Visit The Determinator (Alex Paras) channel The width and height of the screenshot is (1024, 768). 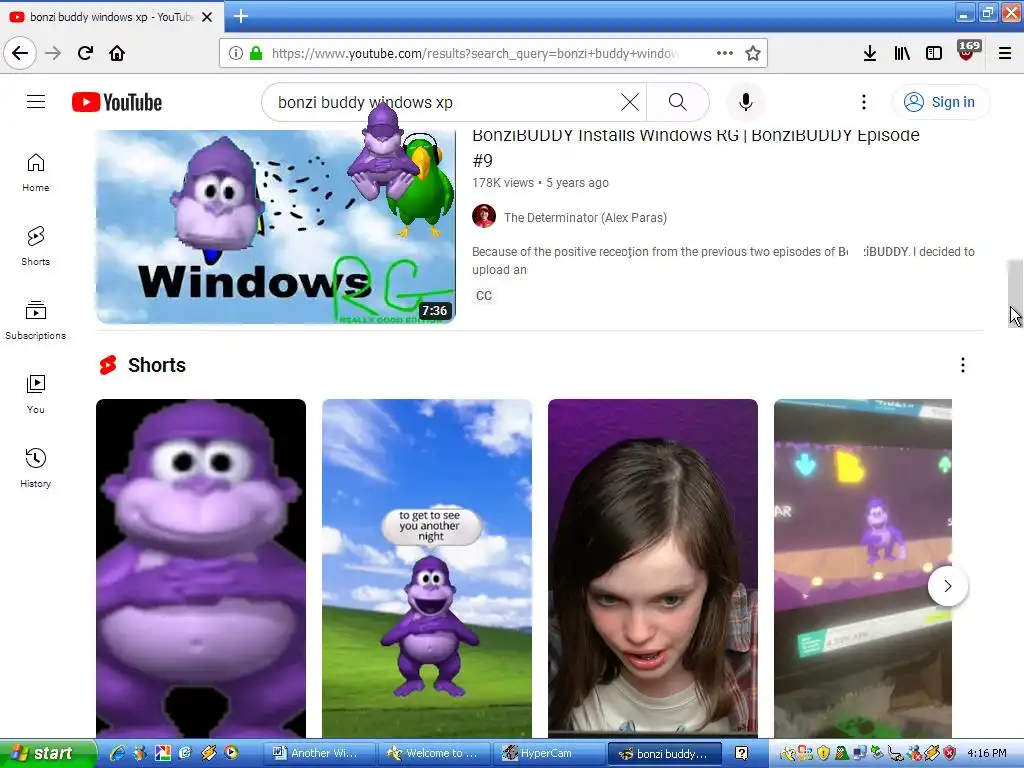pyautogui.click(x=585, y=217)
